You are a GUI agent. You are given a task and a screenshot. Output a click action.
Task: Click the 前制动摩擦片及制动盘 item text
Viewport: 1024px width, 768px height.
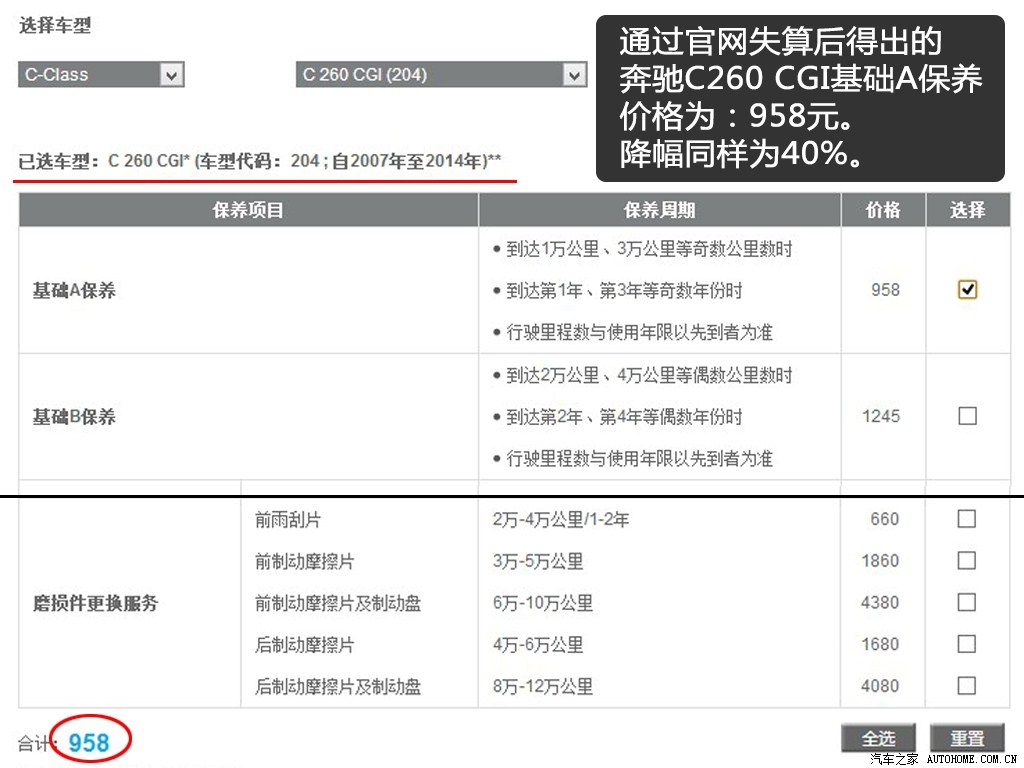[x=338, y=603]
